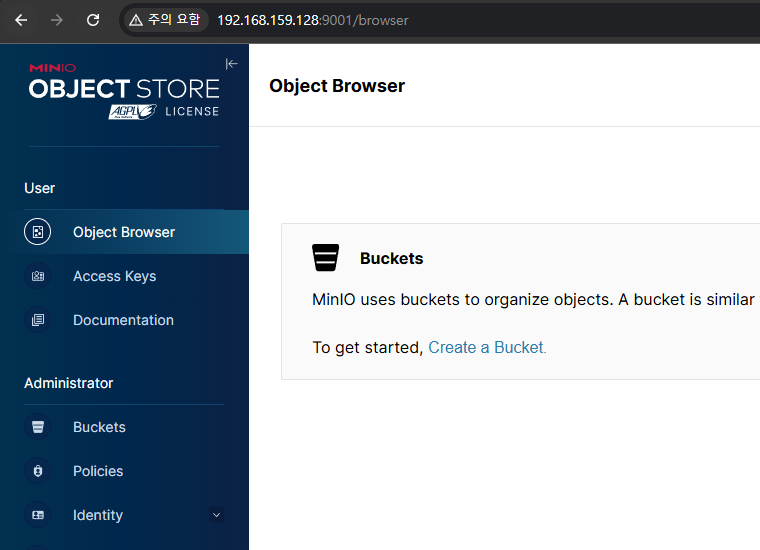This screenshot has height=550, width=760.
Task: Click the Documentation sidebar icon
Action: click(37, 320)
